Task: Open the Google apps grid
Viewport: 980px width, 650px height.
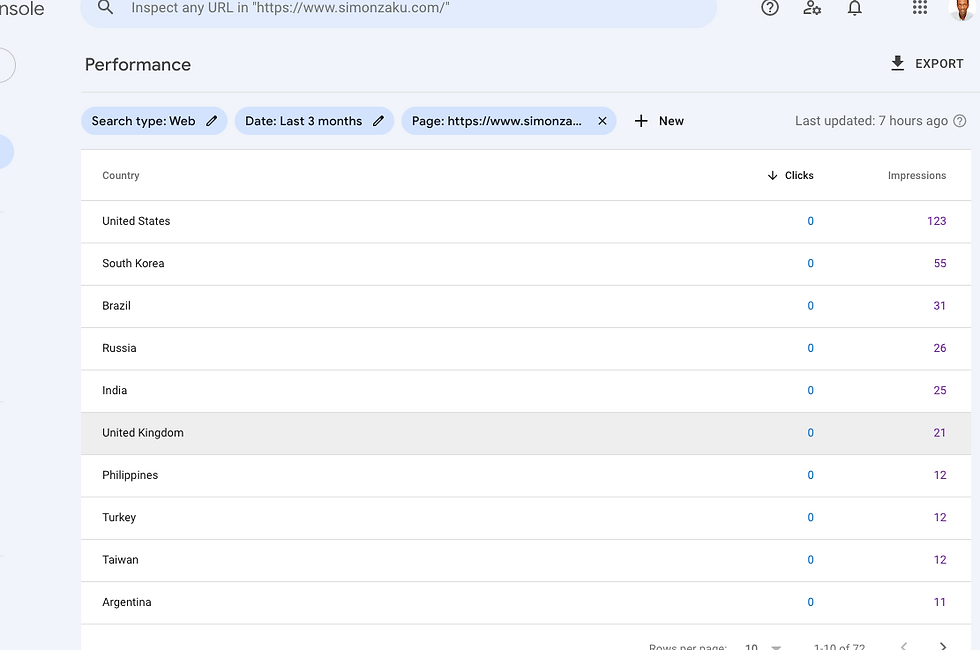Action: 920,8
